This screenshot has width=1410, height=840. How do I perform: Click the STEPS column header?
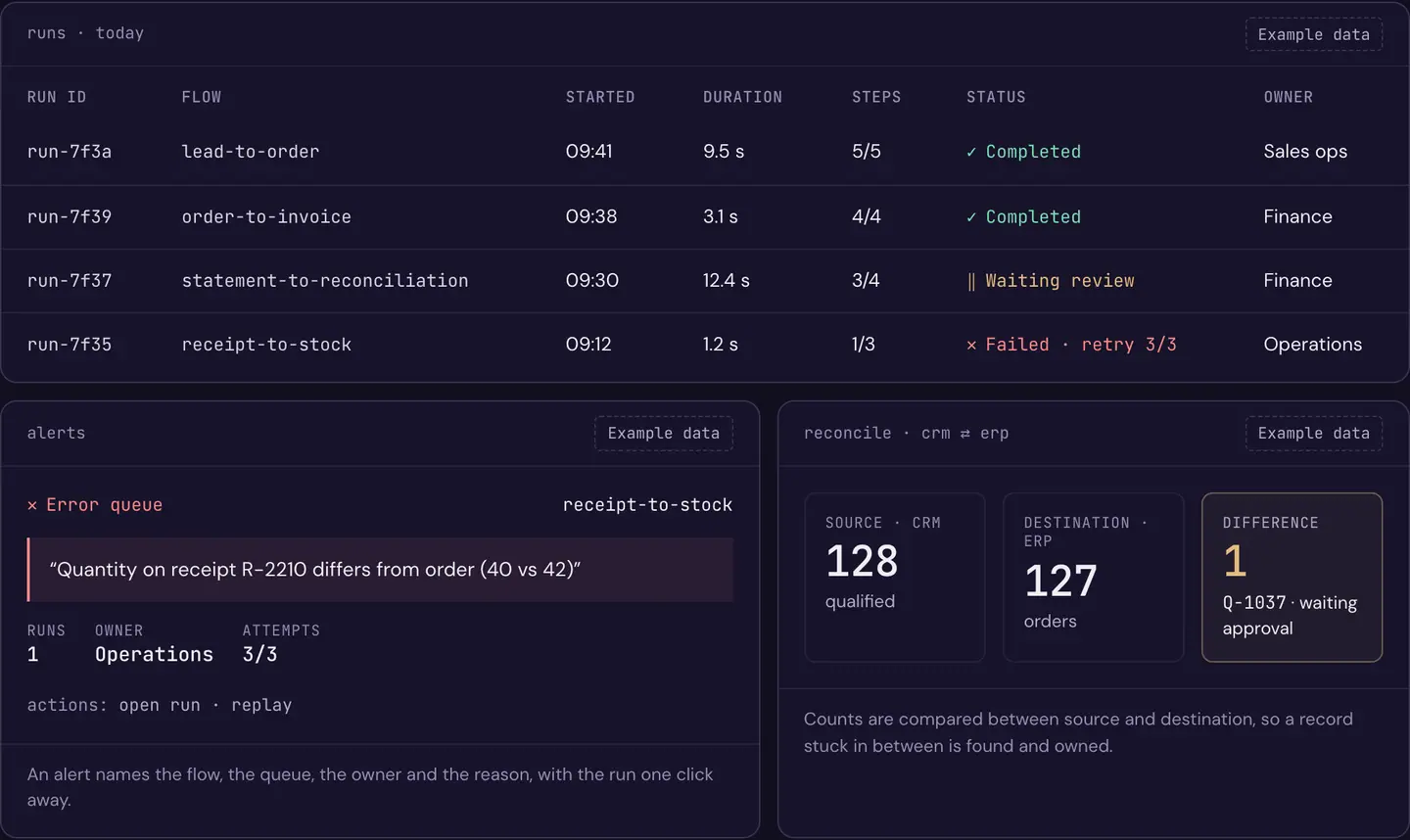pyautogui.click(x=876, y=97)
